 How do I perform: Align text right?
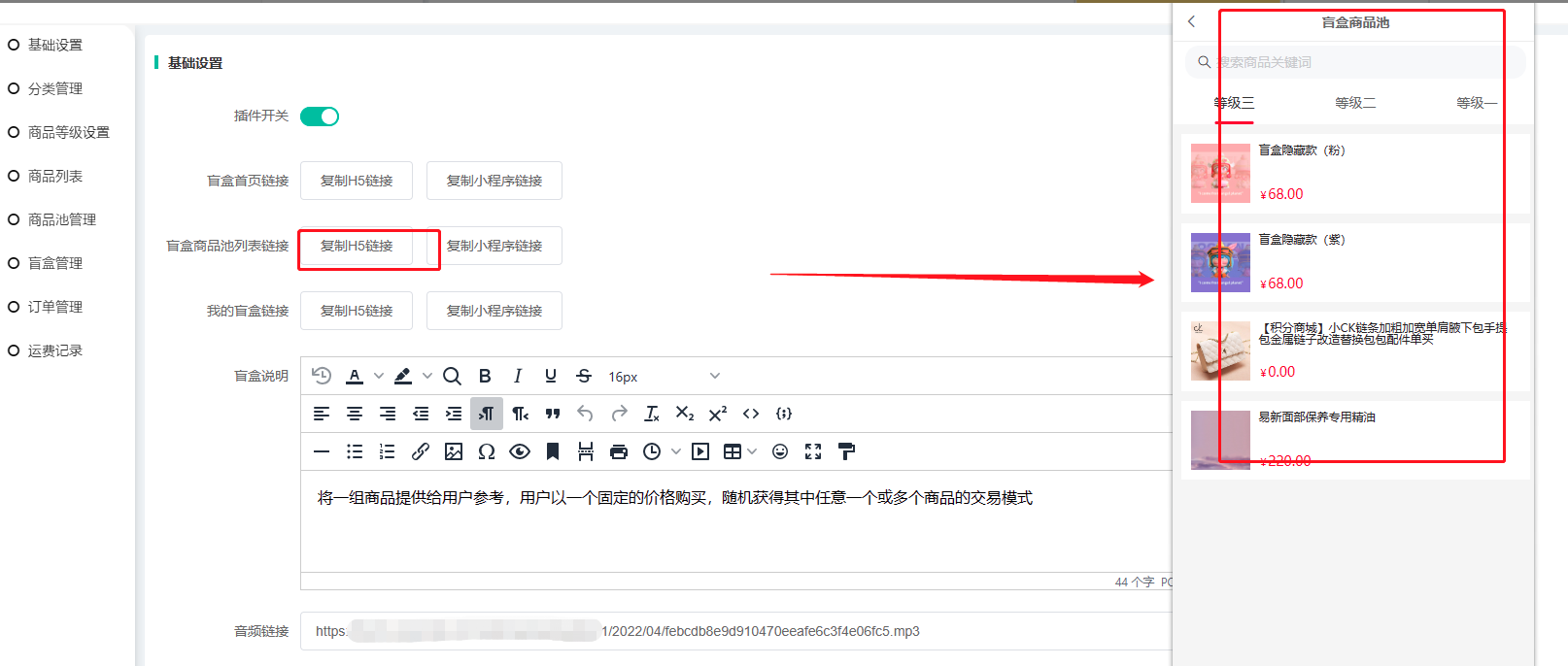point(388,414)
